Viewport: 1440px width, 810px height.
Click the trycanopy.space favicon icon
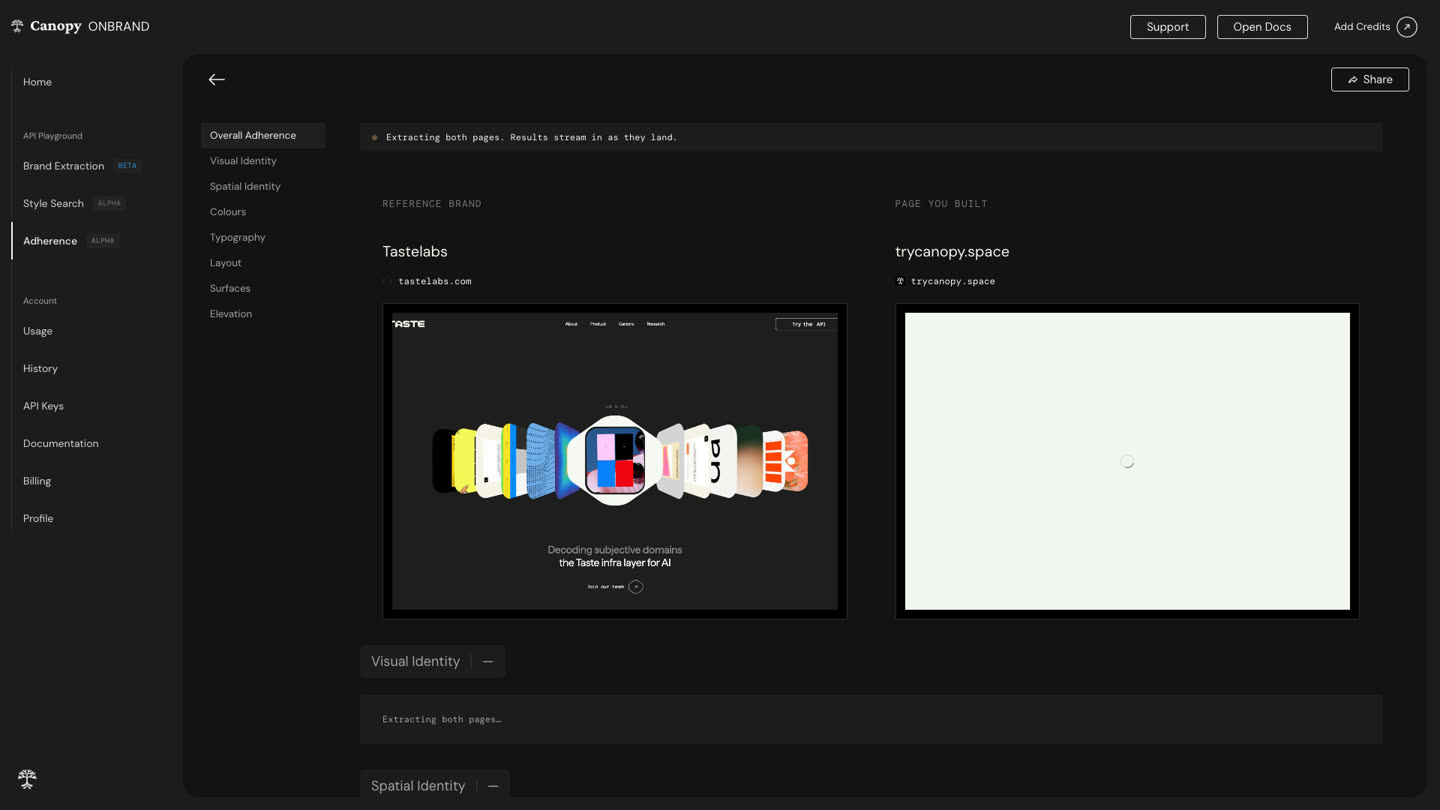tap(900, 281)
